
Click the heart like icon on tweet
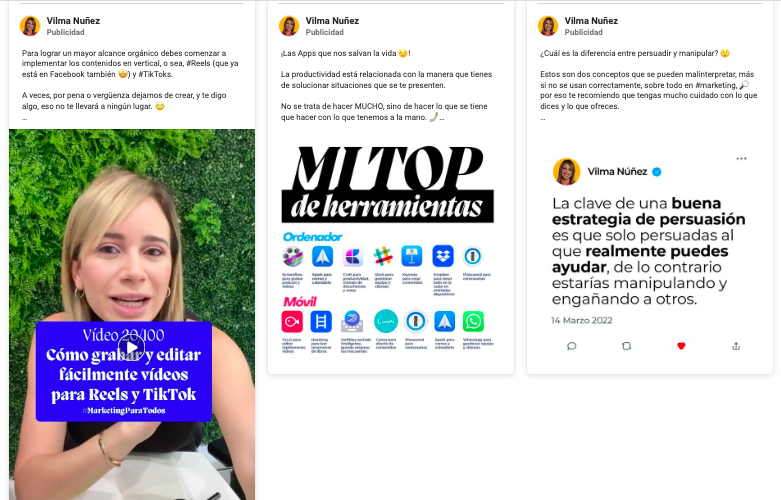[681, 346]
